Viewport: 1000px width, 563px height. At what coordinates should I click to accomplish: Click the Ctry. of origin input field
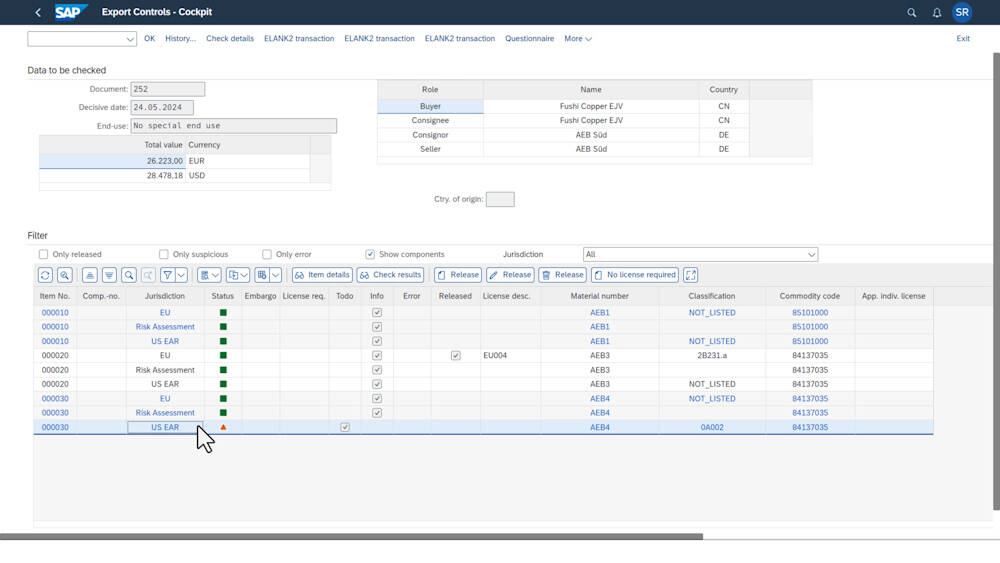click(500, 199)
